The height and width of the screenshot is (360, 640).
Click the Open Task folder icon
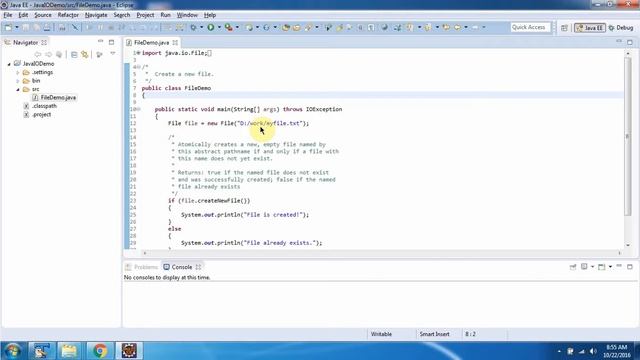click(x=297, y=27)
